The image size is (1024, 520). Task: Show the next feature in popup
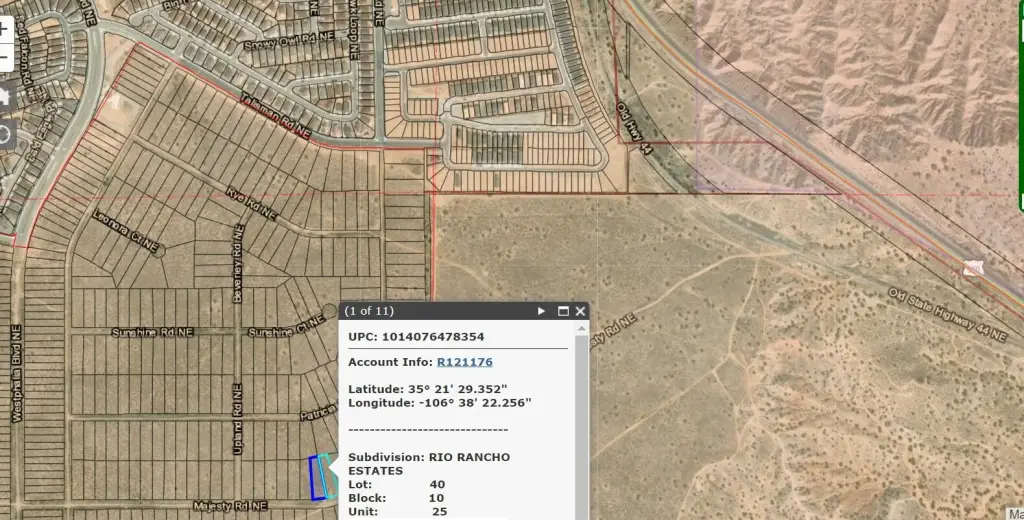[x=542, y=311]
